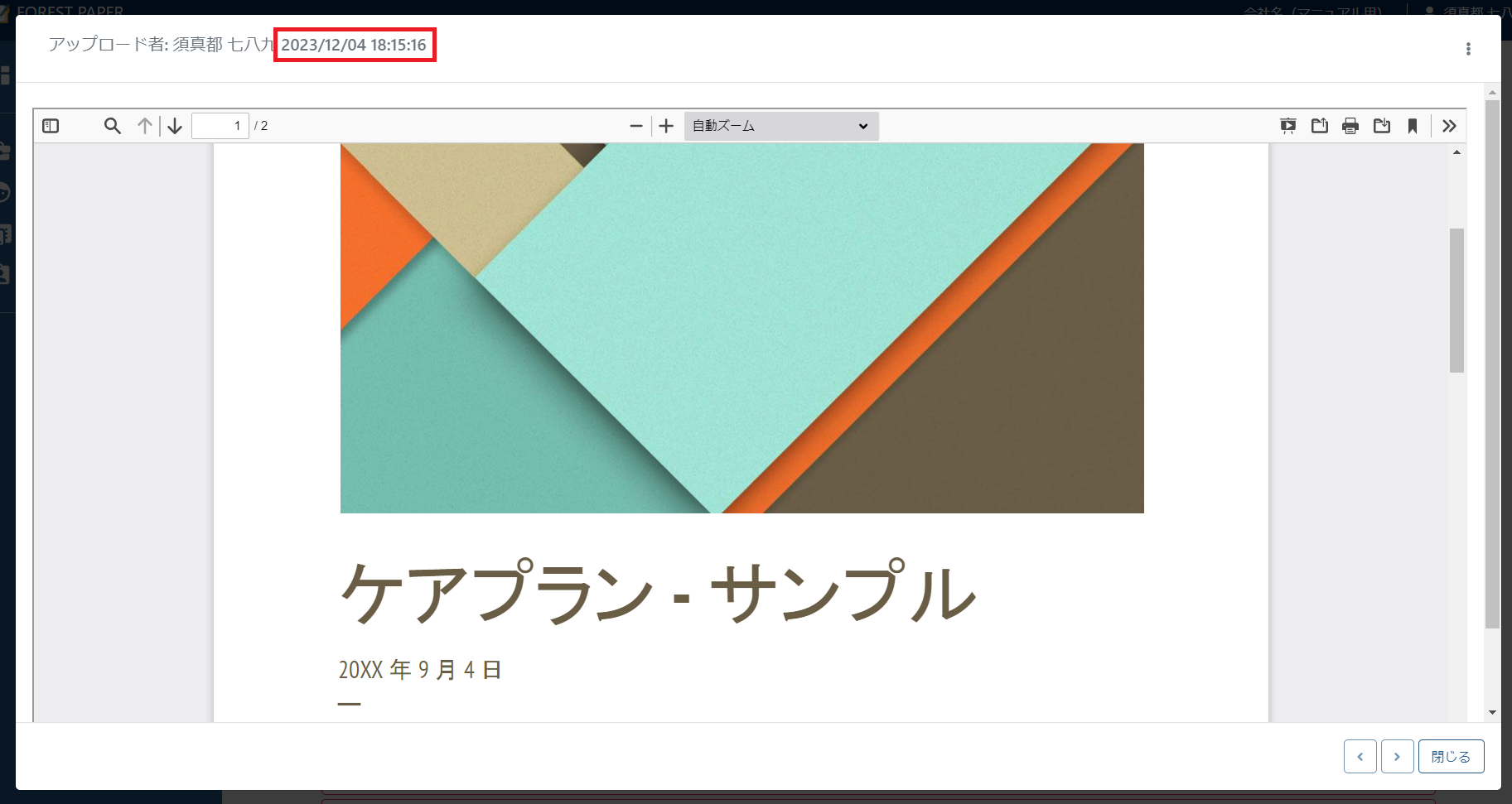Open the find-in-document search

coord(113,126)
